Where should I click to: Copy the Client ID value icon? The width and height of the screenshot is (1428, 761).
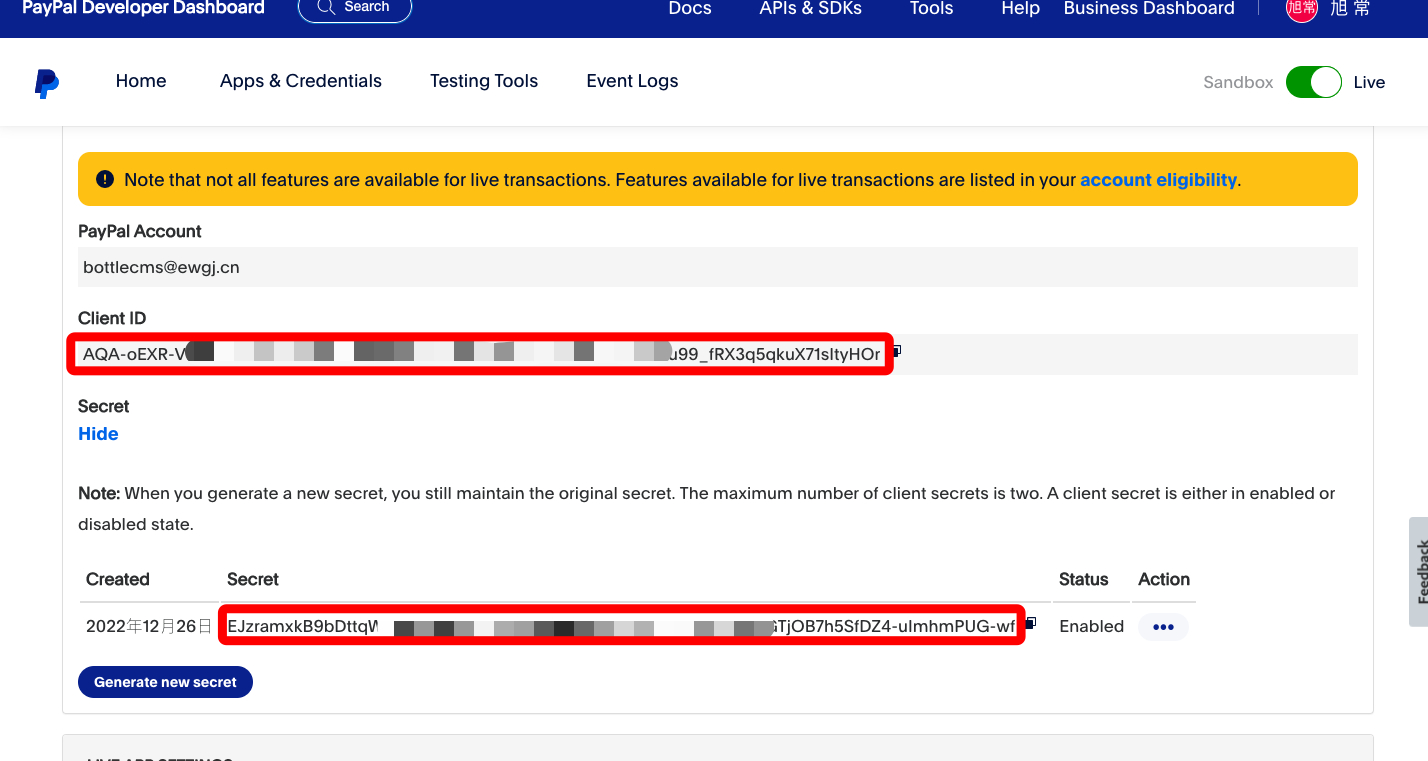pyautogui.click(x=897, y=351)
